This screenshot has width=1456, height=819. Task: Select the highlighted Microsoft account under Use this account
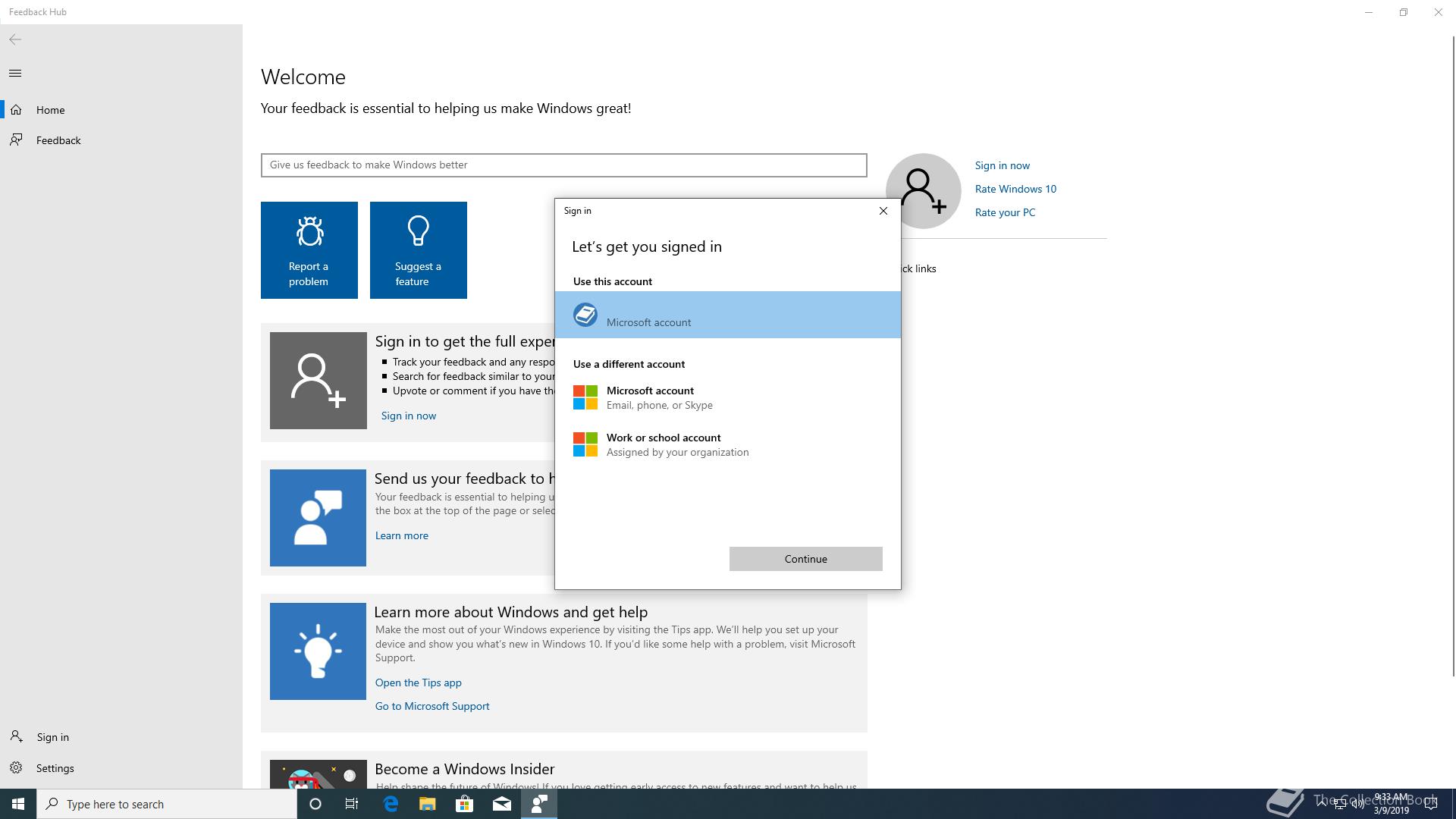[x=728, y=315]
